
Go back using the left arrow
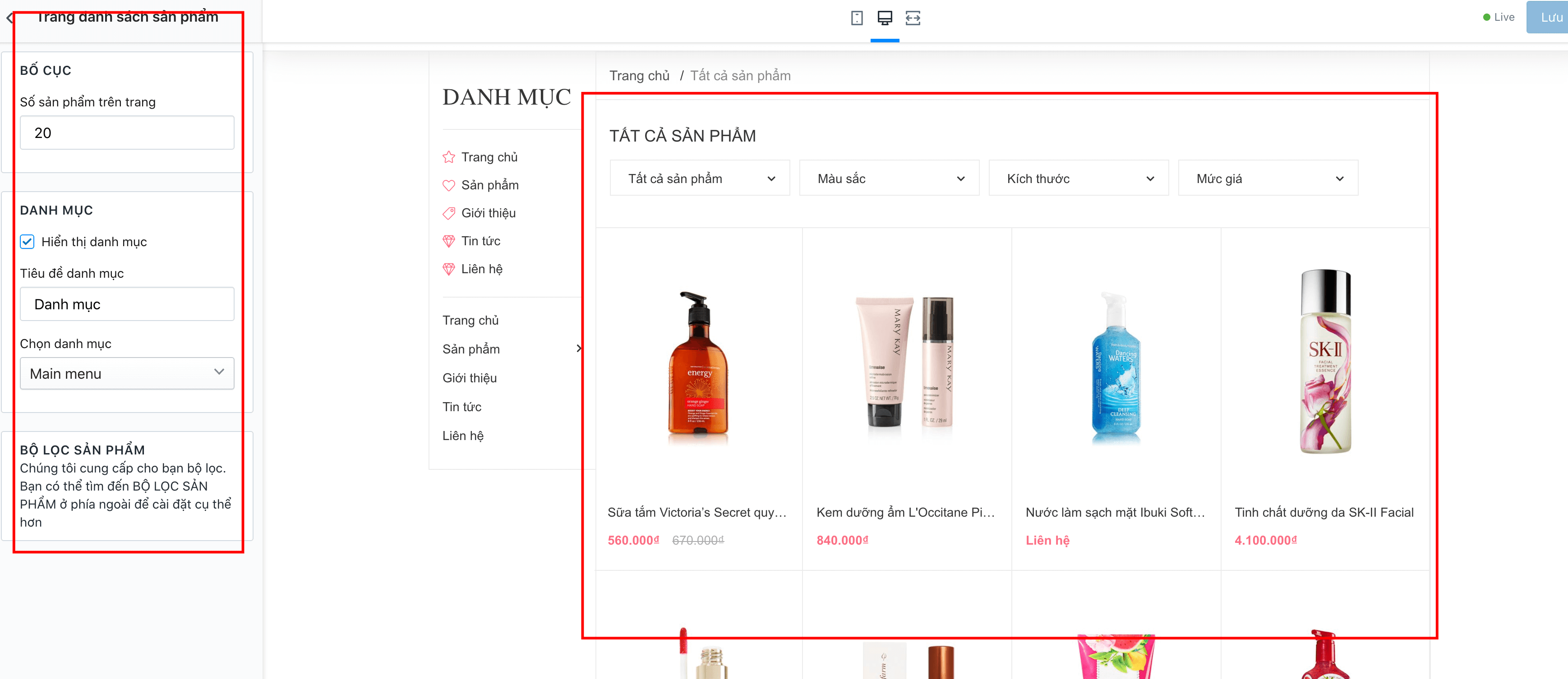[9, 18]
